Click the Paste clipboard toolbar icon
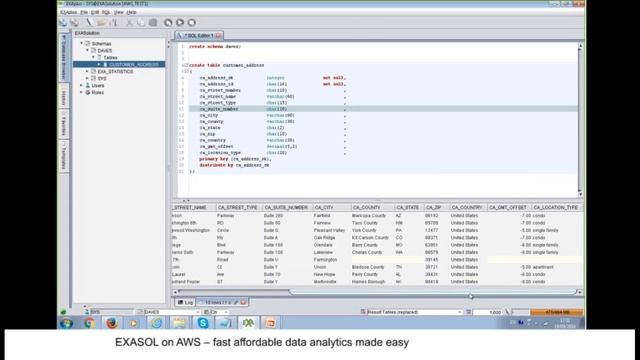The image size is (640, 360). [153, 22]
